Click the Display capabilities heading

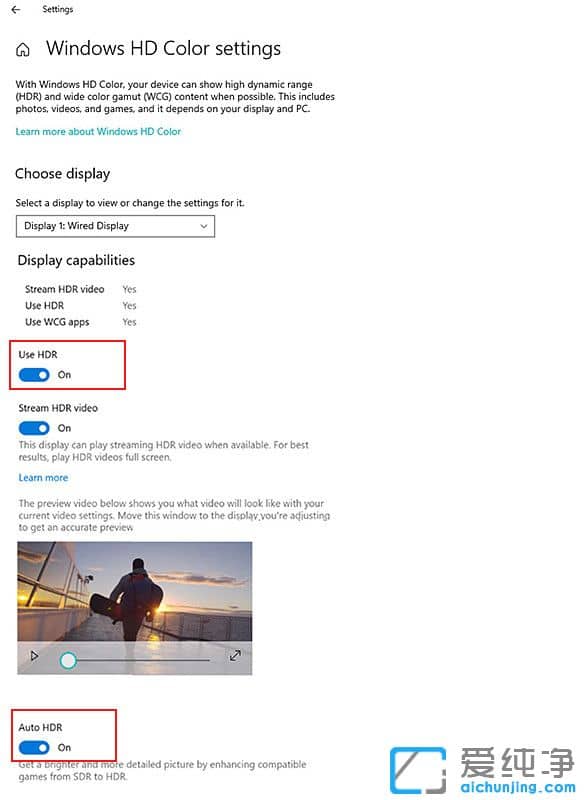pyautogui.click(x=76, y=260)
